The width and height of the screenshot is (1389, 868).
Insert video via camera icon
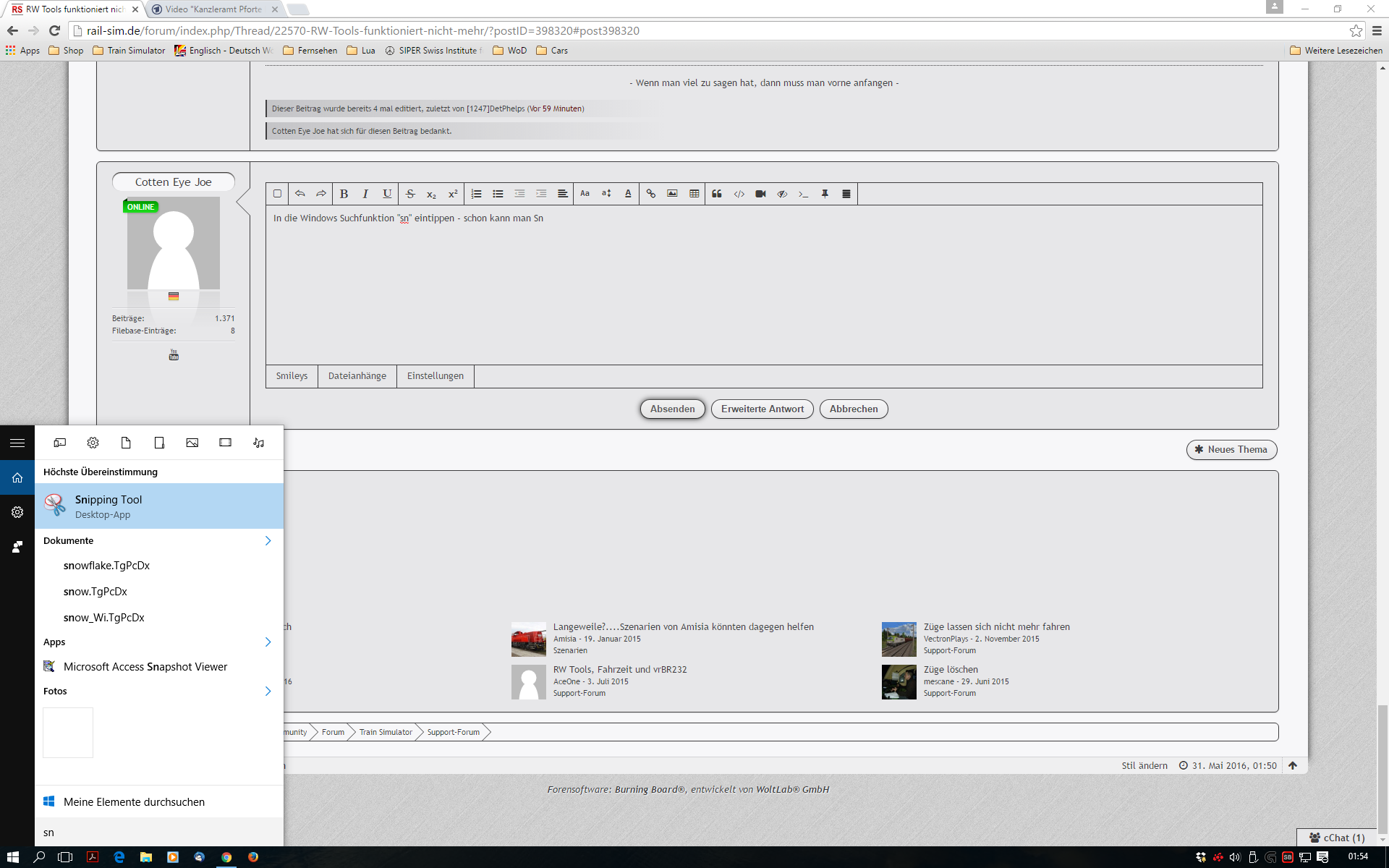coord(760,194)
